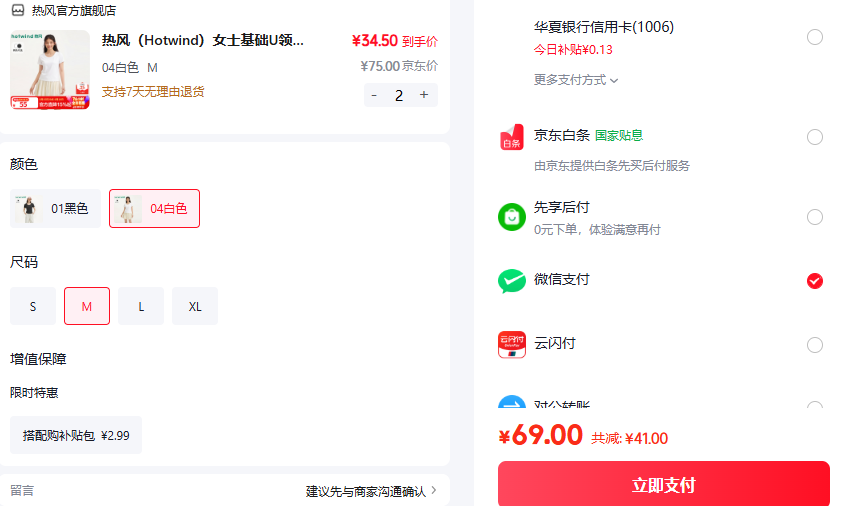Click the 共减: ¥41.00 discount text
Screen dimensions: 848x506
click(630, 438)
